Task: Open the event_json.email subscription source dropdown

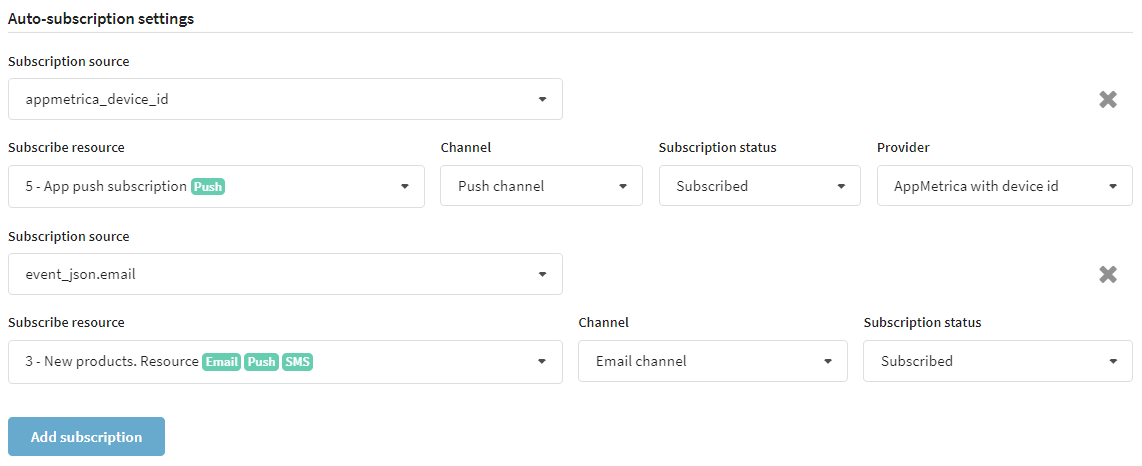Action: tap(286, 274)
